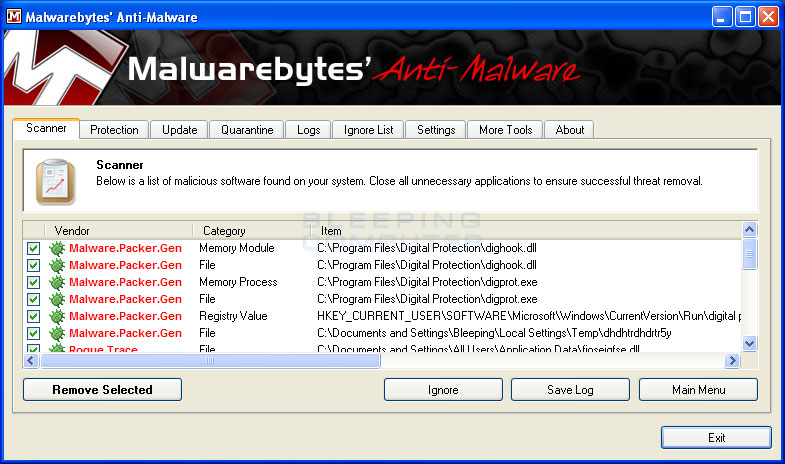785x464 pixels.
Task: Open the More Tools tab
Action: click(505, 130)
